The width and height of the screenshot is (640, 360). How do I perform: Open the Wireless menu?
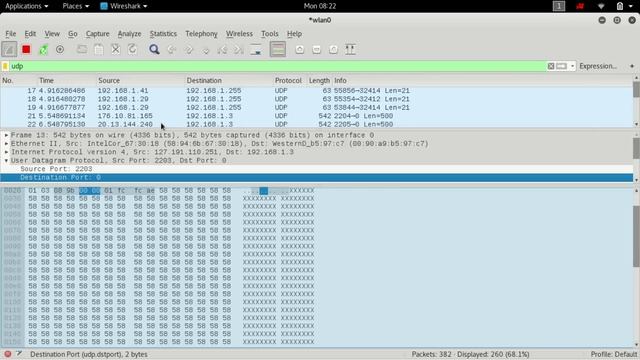click(239, 34)
